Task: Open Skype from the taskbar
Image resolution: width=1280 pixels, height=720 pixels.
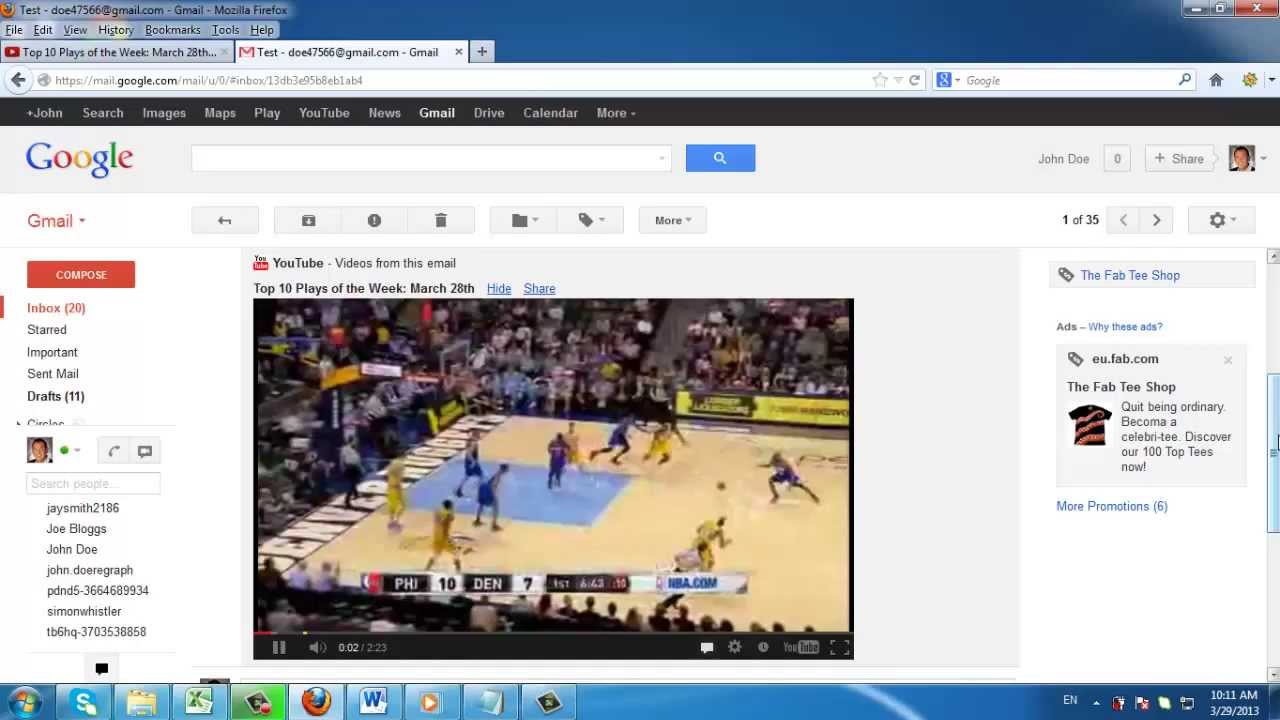Action: 84,702
